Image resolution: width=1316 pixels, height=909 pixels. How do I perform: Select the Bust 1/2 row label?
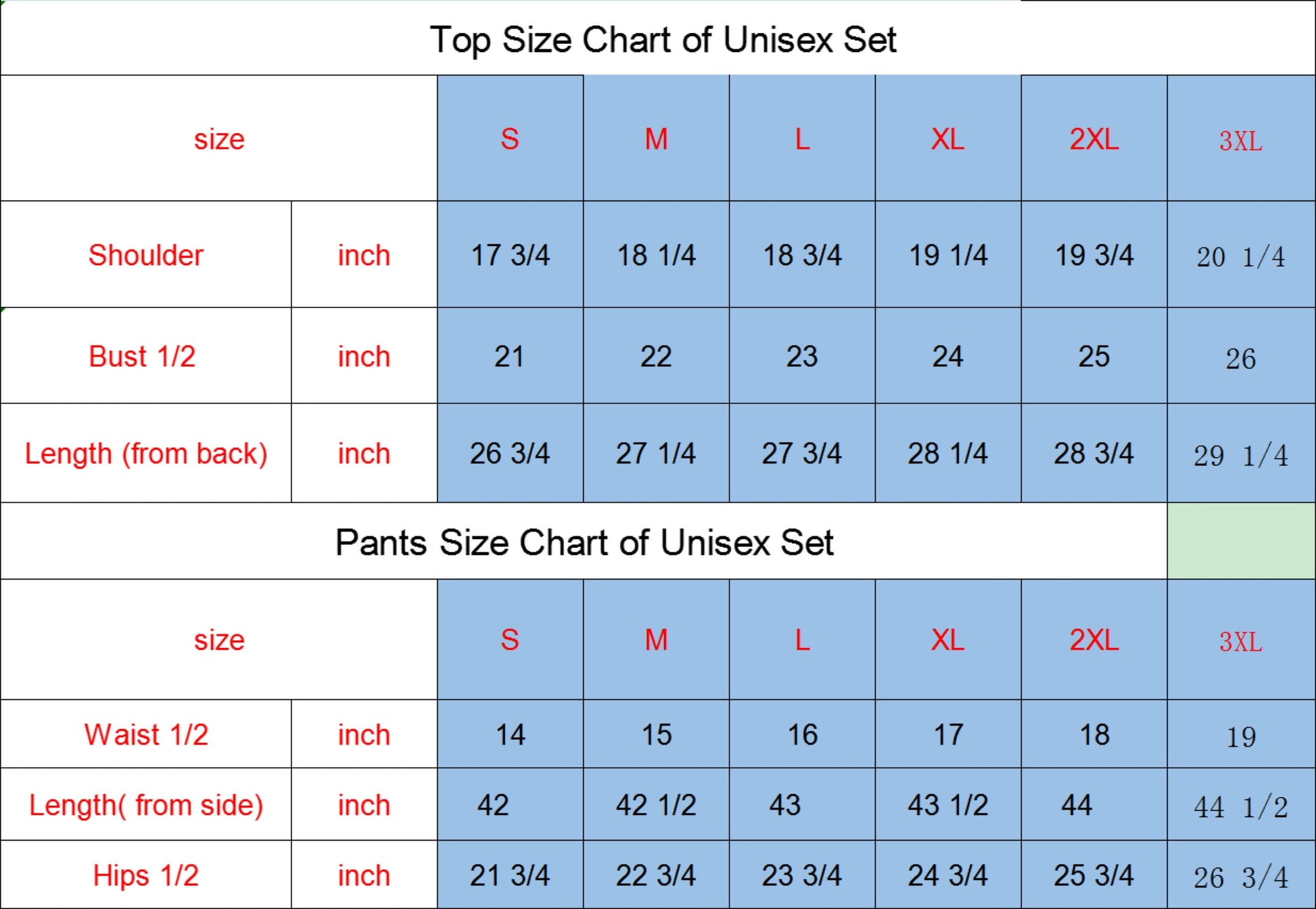(142, 356)
